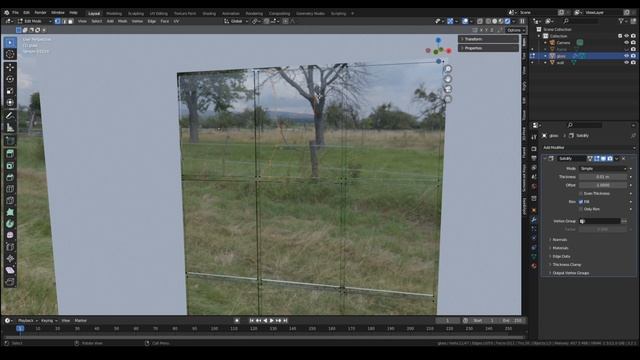The width and height of the screenshot is (640, 360).
Task: Select the Edge Slide tool
Action: pos(10,247)
